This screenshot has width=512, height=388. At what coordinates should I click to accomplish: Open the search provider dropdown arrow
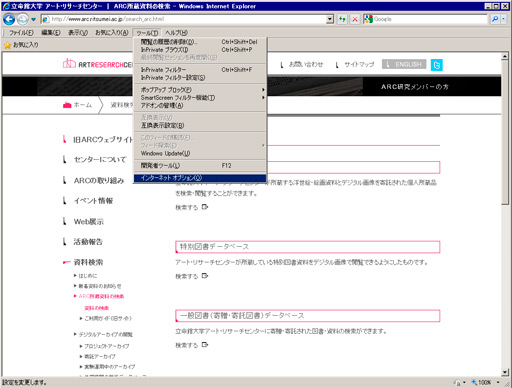504,19
